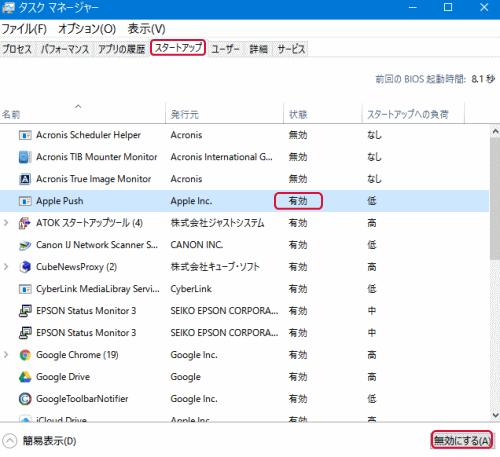500x457 pixels.
Task: Click publisher Apple Inc. in Apple Push row
Action: click(191, 201)
